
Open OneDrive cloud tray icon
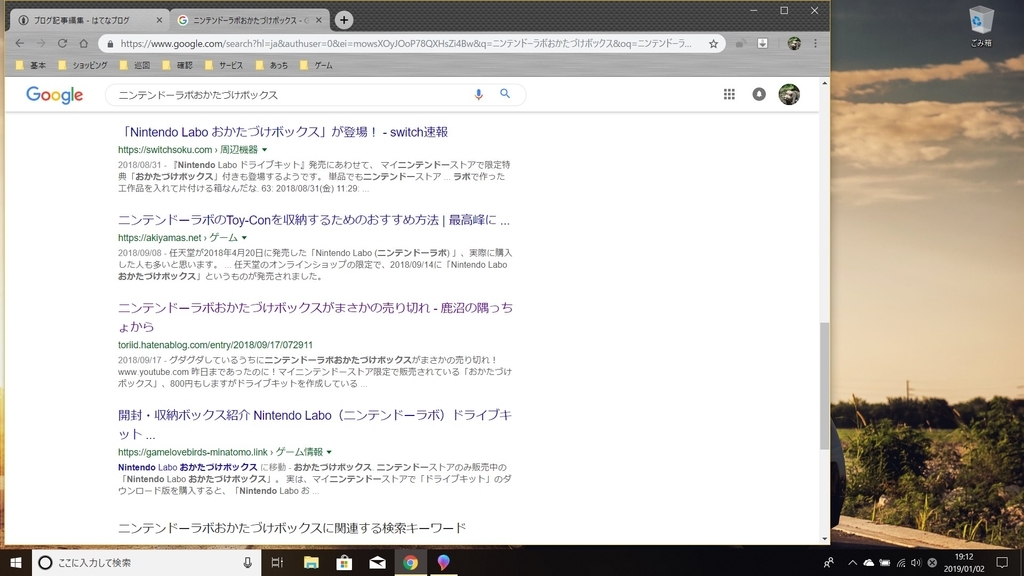(869, 562)
